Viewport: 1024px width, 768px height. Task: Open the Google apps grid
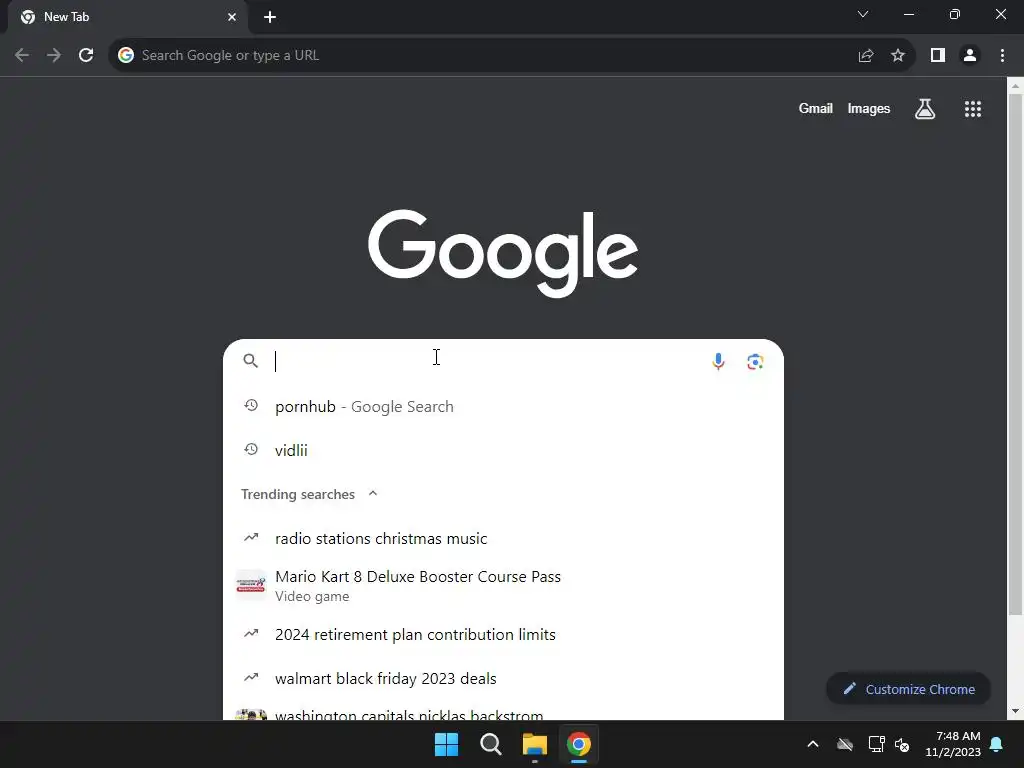point(973,109)
